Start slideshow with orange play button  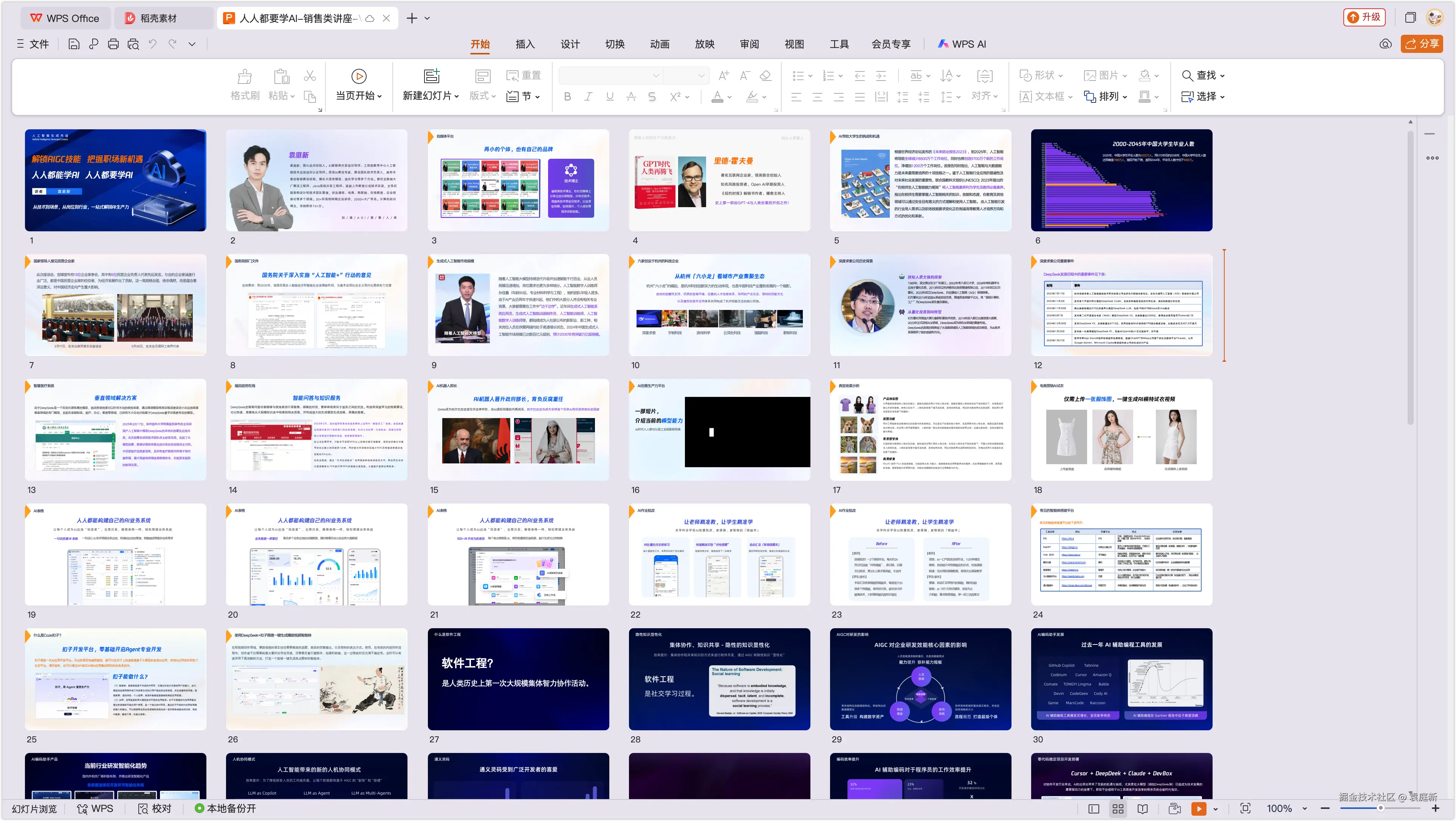pyautogui.click(x=1198, y=809)
